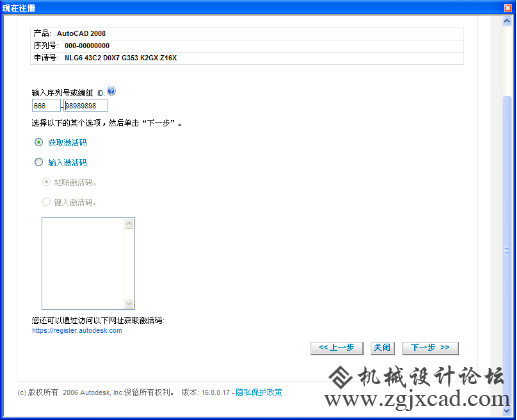The image size is (517, 420).
Task: Click activation text area scroll up arrow
Action: pyautogui.click(x=129, y=224)
